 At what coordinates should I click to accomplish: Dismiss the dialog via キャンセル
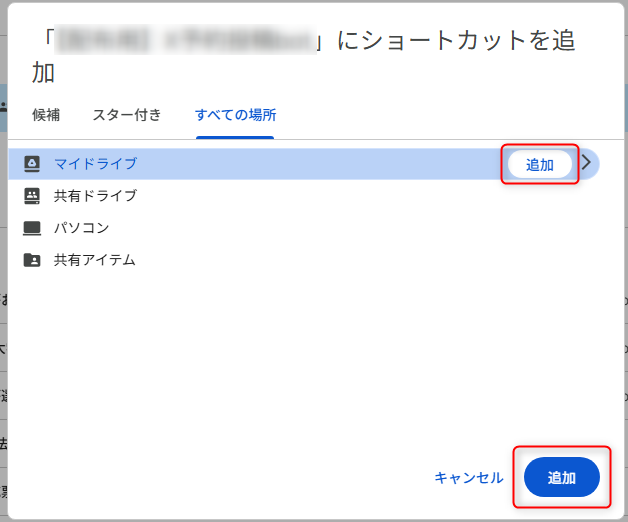click(469, 478)
